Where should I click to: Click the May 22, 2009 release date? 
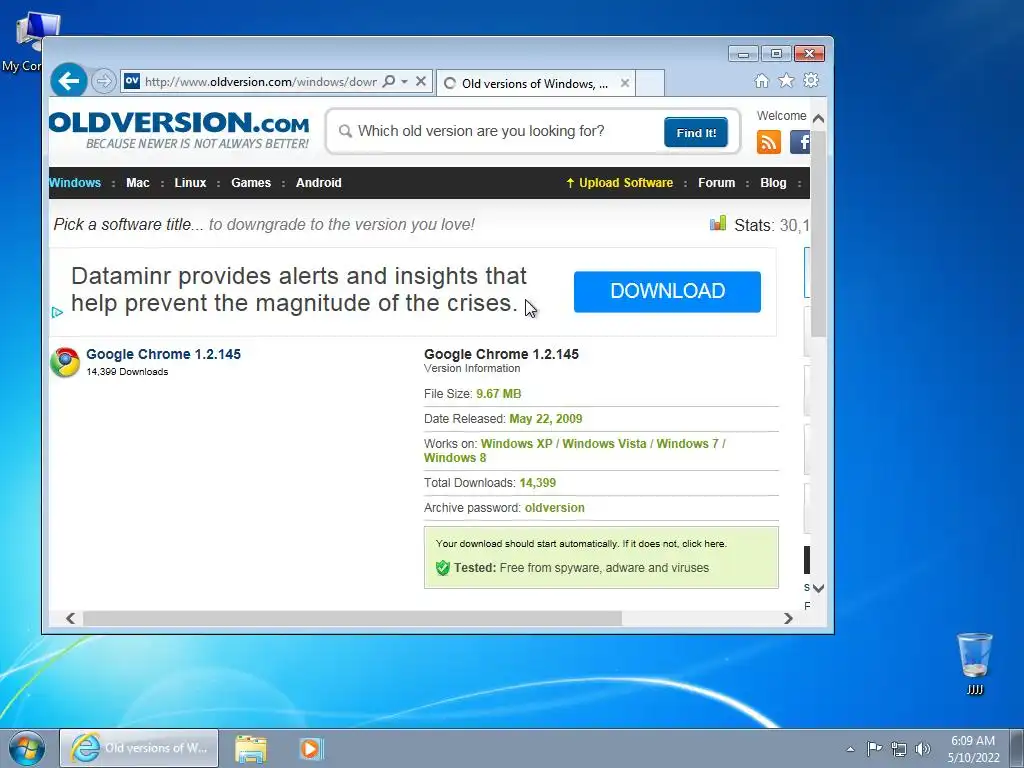pos(546,419)
